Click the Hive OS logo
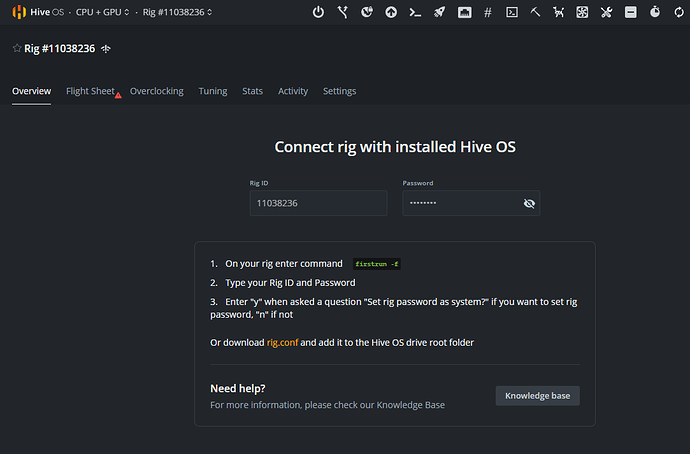 click(x=38, y=12)
